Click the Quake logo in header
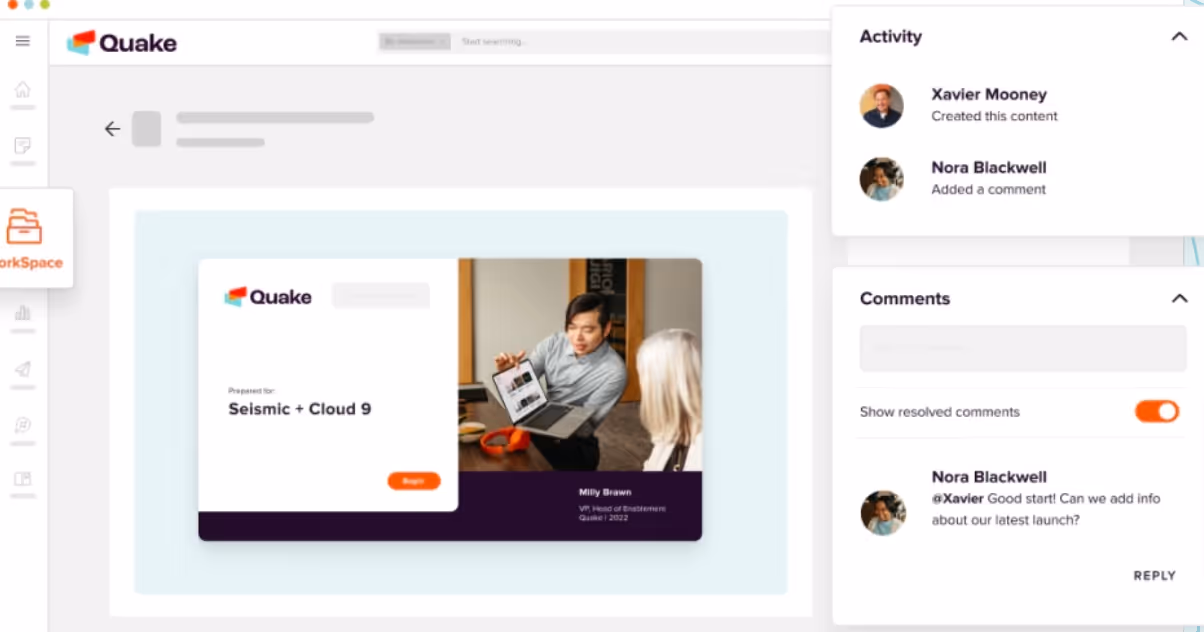The image size is (1204, 632). tap(122, 42)
